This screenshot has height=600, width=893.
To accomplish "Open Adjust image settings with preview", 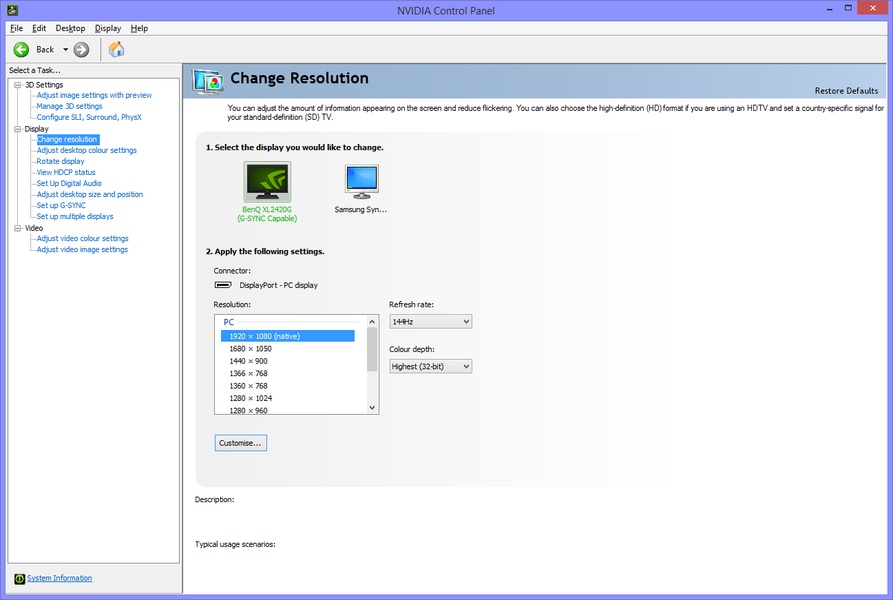I will pos(94,95).
